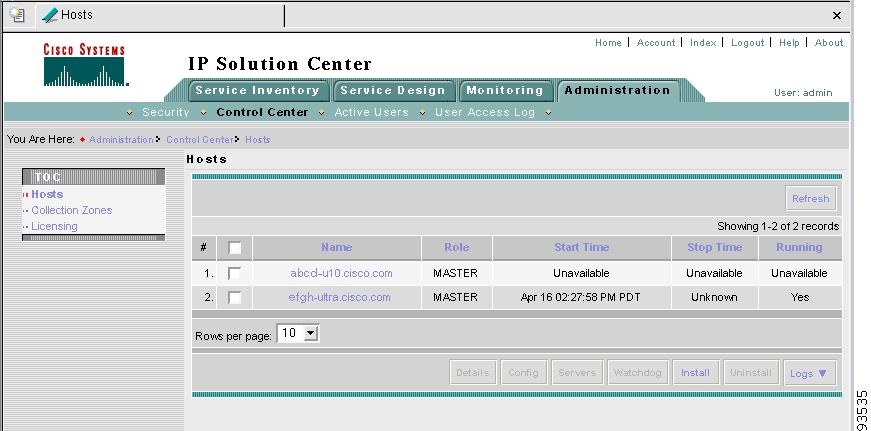Open the Account link
The width and height of the screenshot is (871, 431).
pyautogui.click(x=655, y=43)
